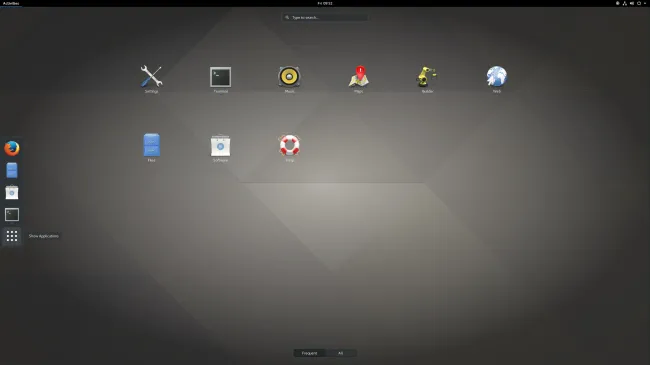Image resolution: width=650 pixels, height=365 pixels.
Task: Switch to the Frequent apps view
Action: click(309, 353)
